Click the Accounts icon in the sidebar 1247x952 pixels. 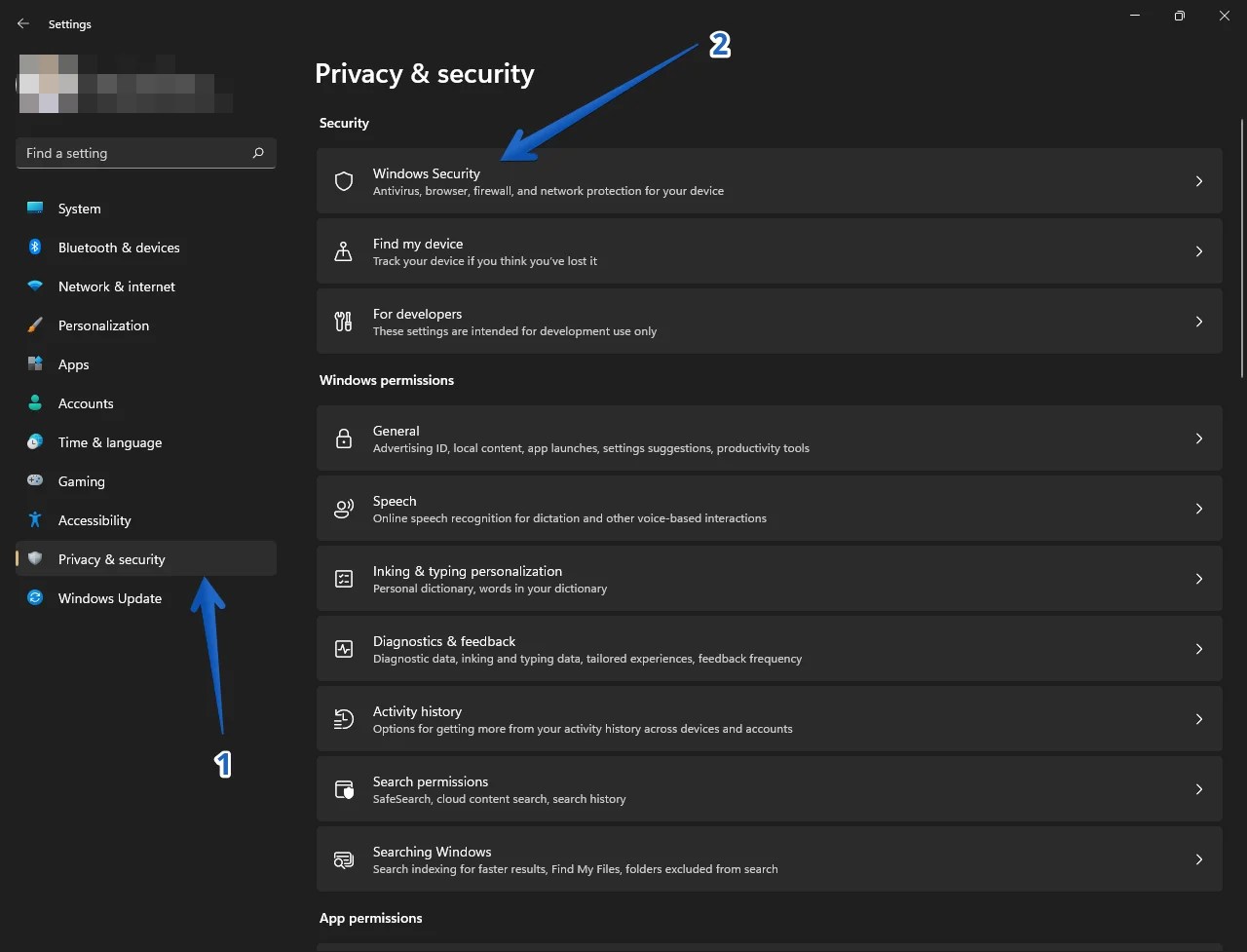35,403
